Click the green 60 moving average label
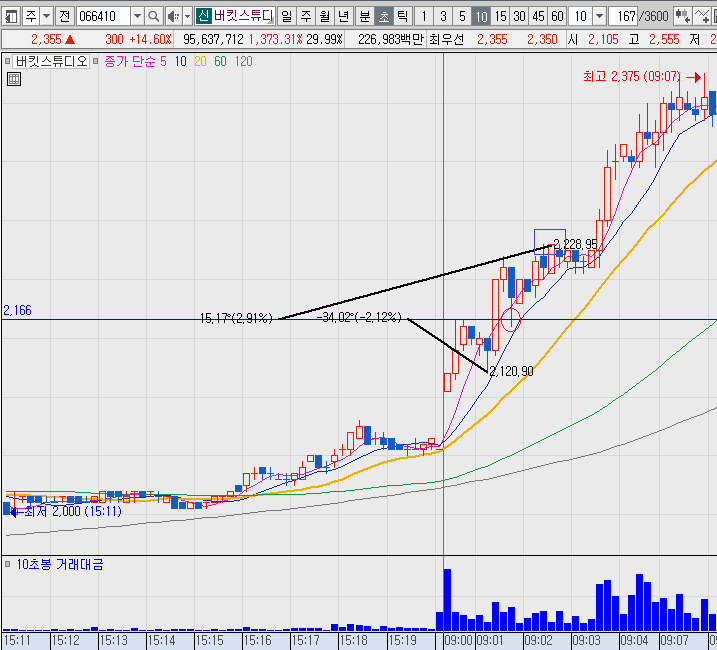 click(x=220, y=61)
